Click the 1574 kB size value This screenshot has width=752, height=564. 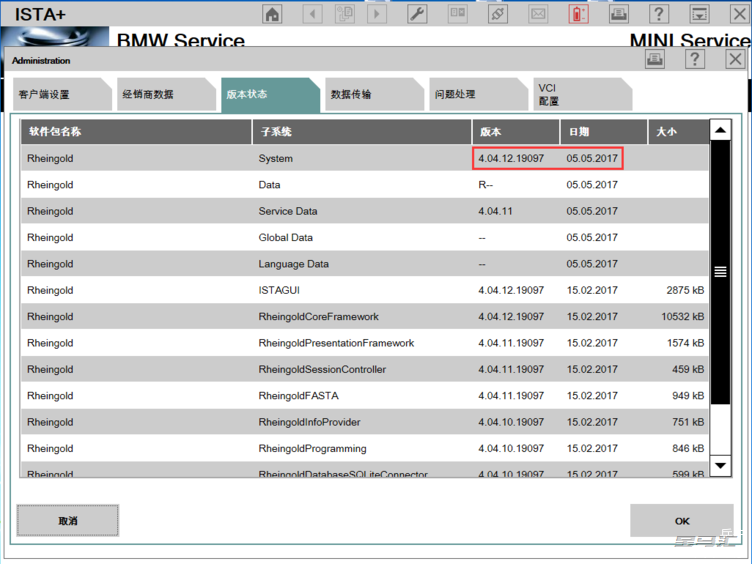pyautogui.click(x=685, y=343)
